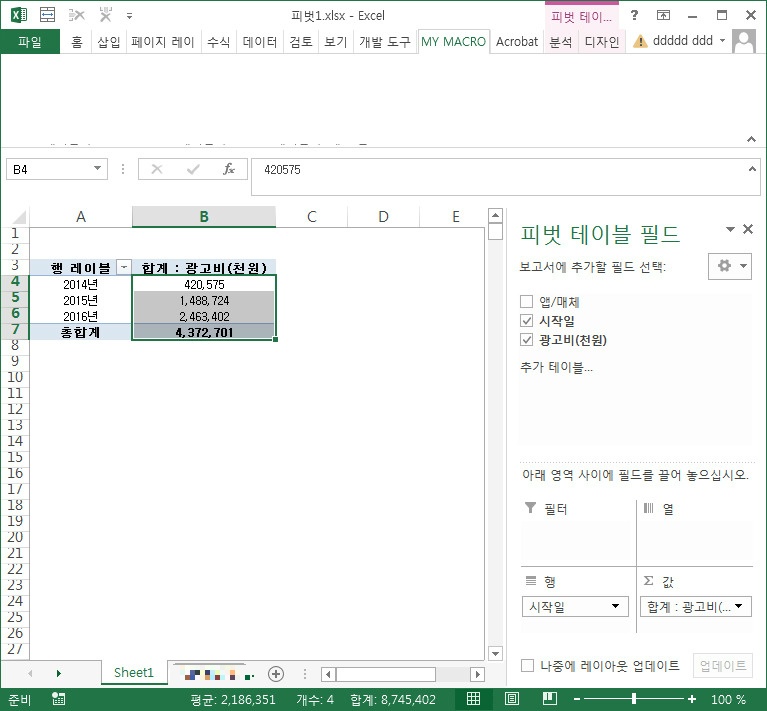767x711 pixels.
Task: Click the user profile avatar icon
Action: (x=744, y=41)
